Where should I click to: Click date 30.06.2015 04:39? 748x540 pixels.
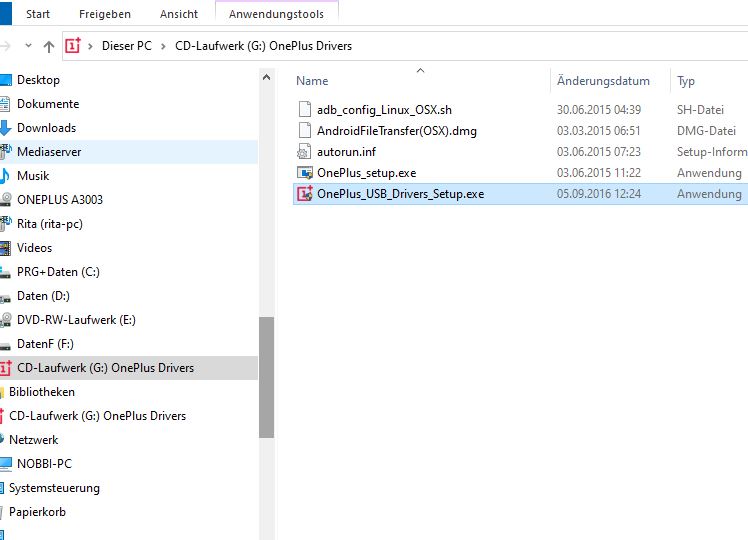click(599, 110)
